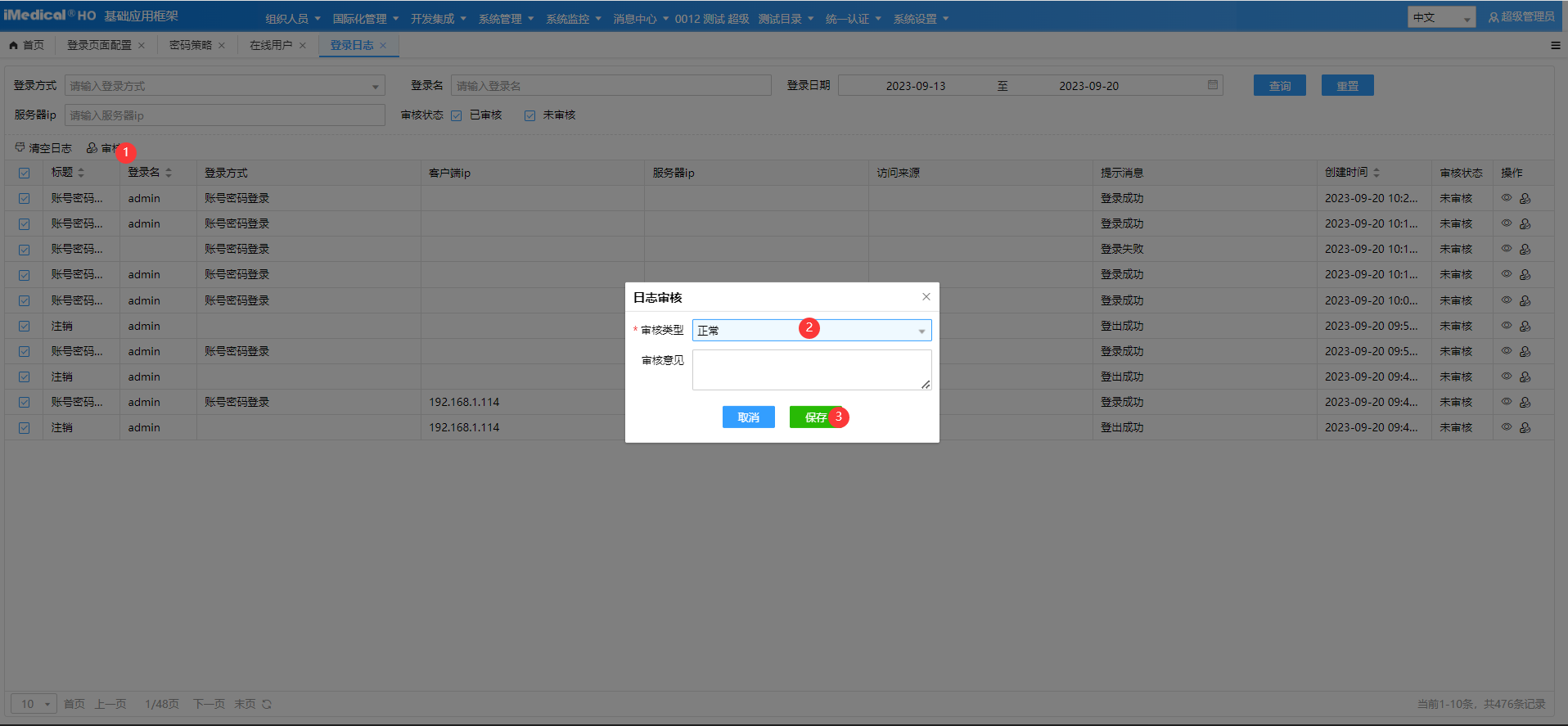Open the page size dropdown showing 10
The width and height of the screenshot is (1568, 726).
click(x=34, y=704)
